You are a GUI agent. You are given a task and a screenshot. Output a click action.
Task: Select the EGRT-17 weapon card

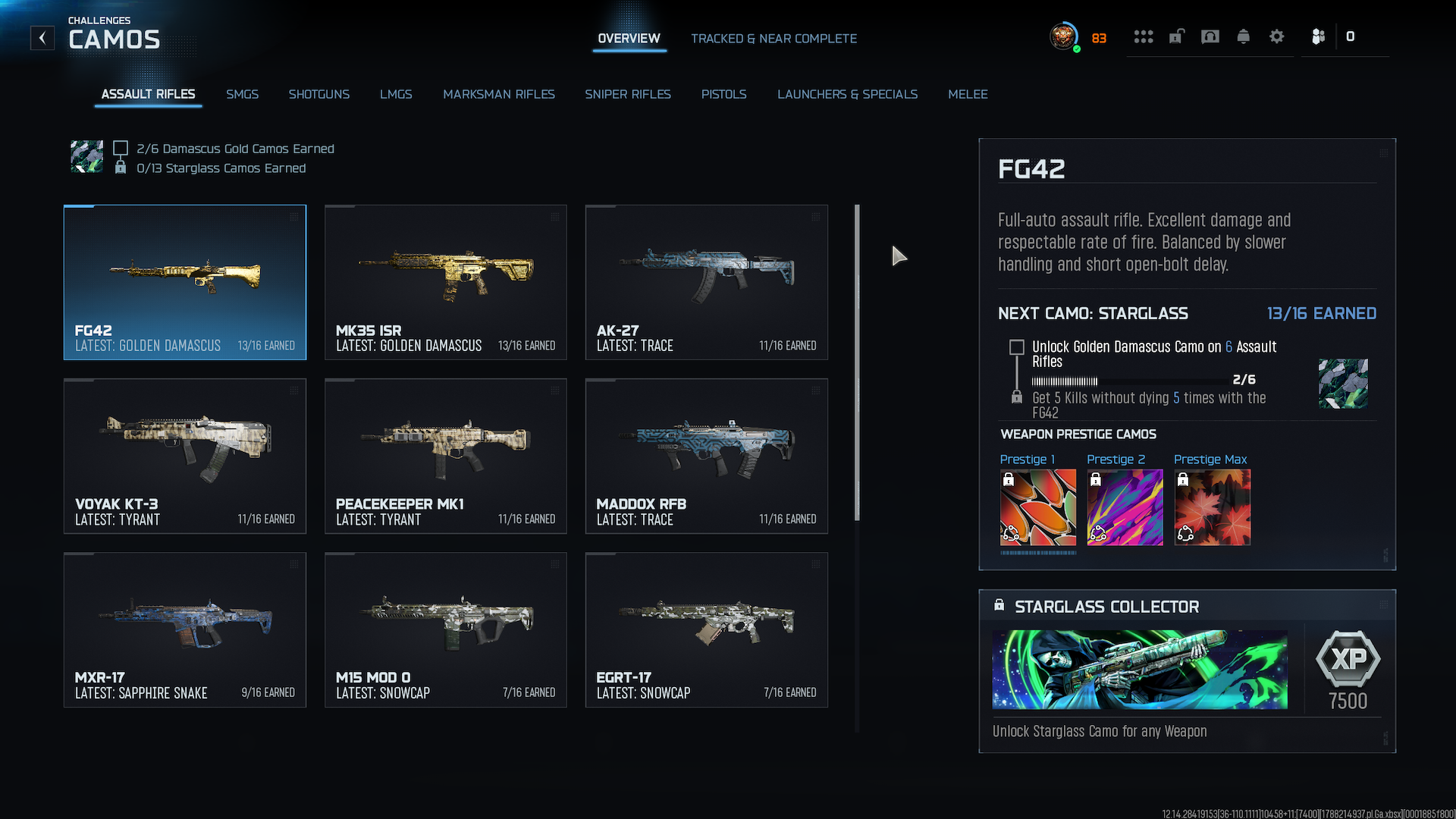coord(707,629)
